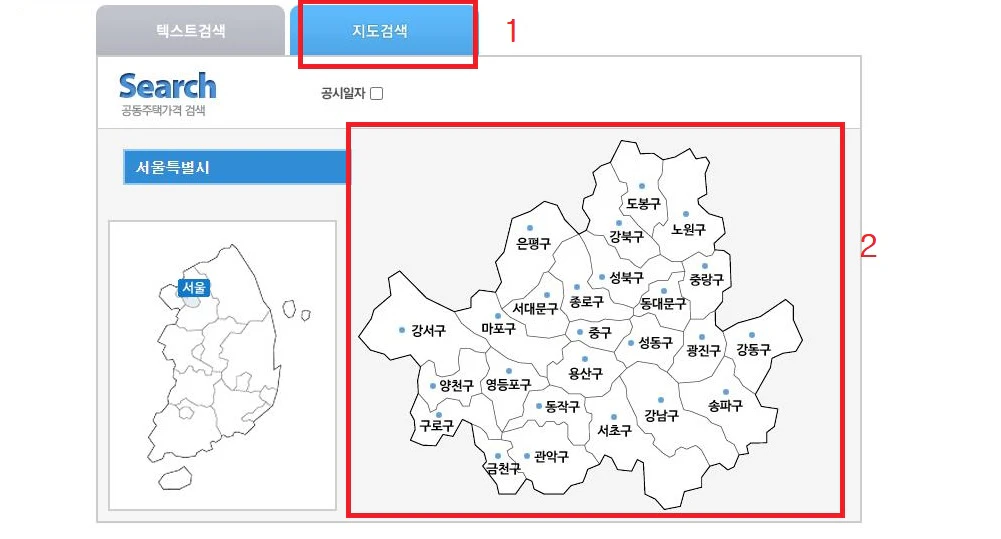
Task: Click the blue dot left of 관악구
Action: point(527,456)
